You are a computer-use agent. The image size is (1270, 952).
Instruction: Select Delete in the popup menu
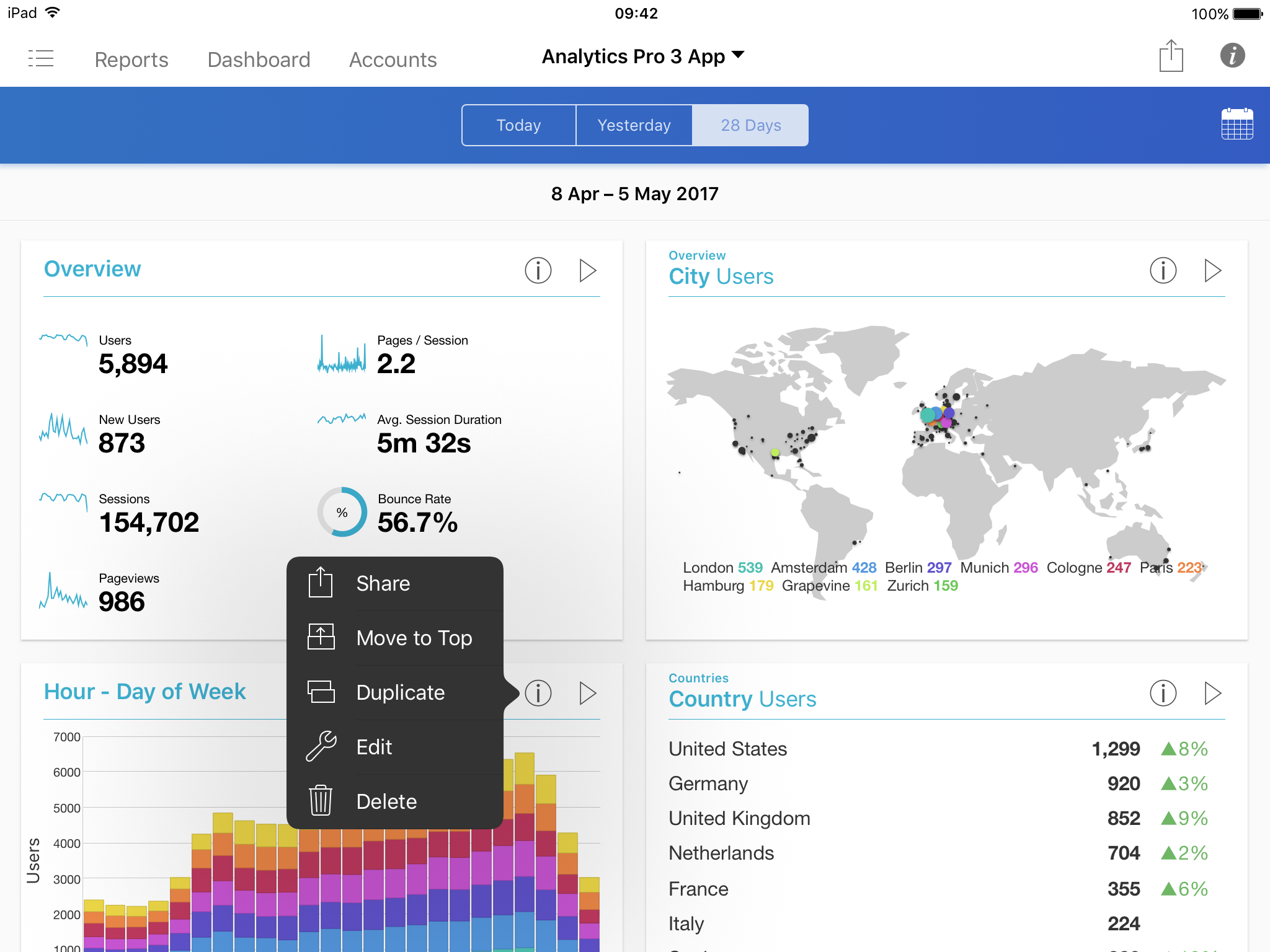click(386, 801)
